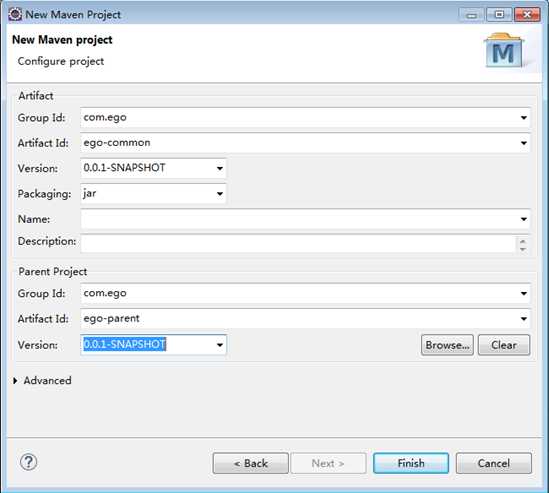Close the New Maven Project dialog

527,15
